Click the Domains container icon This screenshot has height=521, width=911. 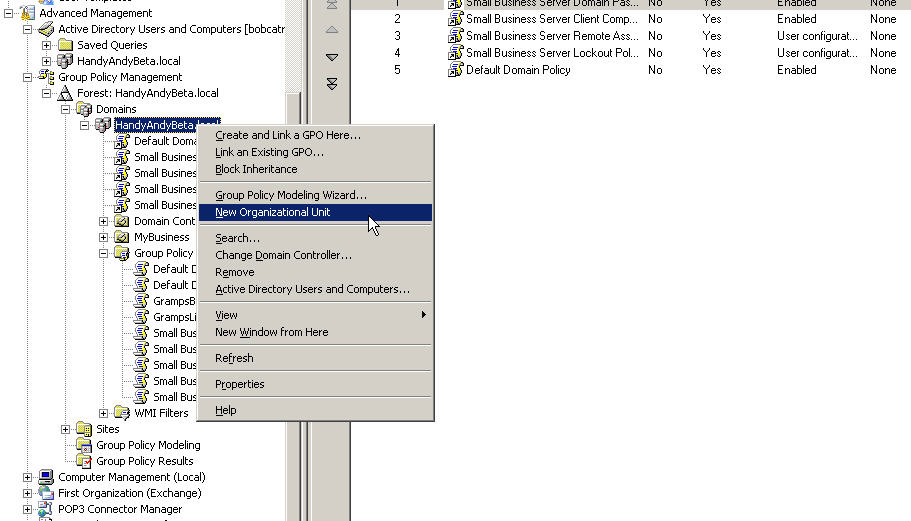(84, 109)
